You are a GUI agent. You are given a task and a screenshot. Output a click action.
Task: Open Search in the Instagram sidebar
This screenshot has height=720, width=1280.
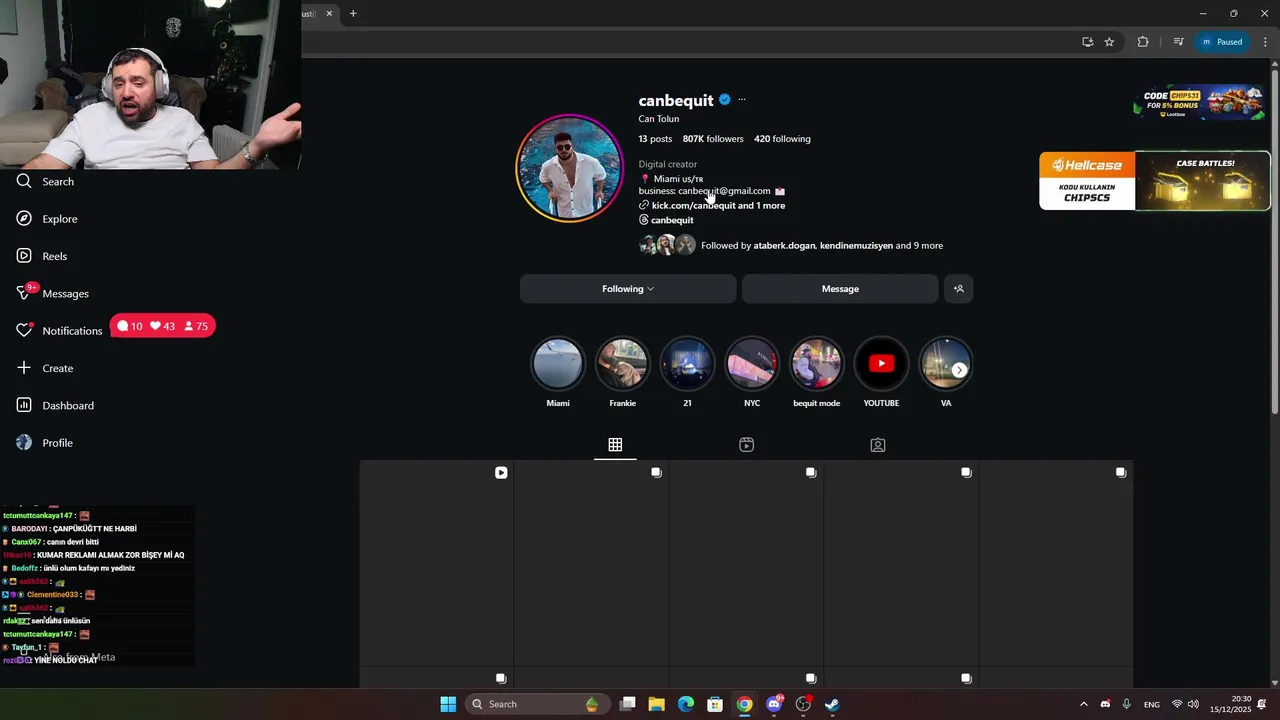point(45,182)
